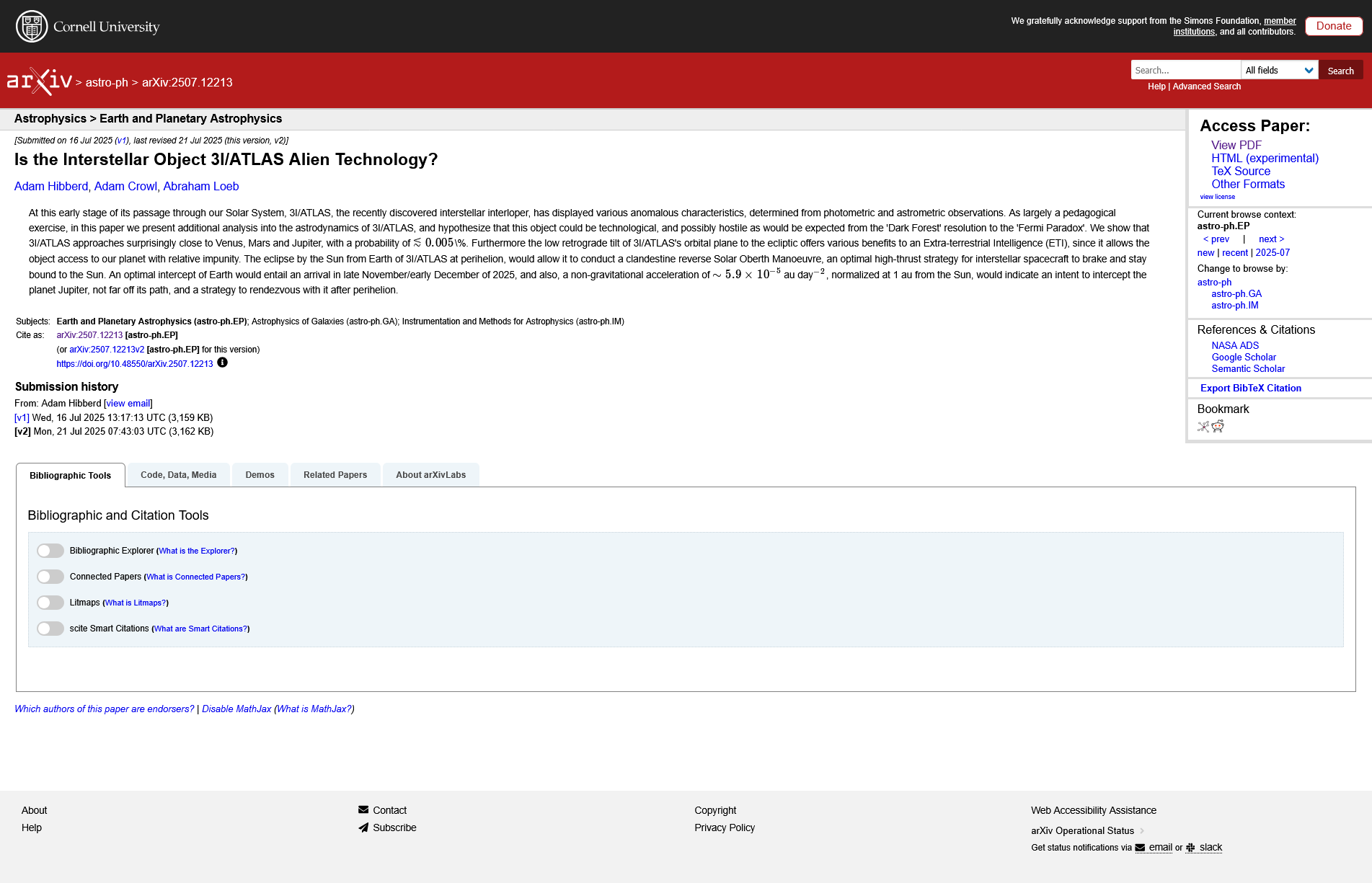The image size is (1372, 883).
Task: Open Google Scholar citations
Action: tap(1244, 357)
